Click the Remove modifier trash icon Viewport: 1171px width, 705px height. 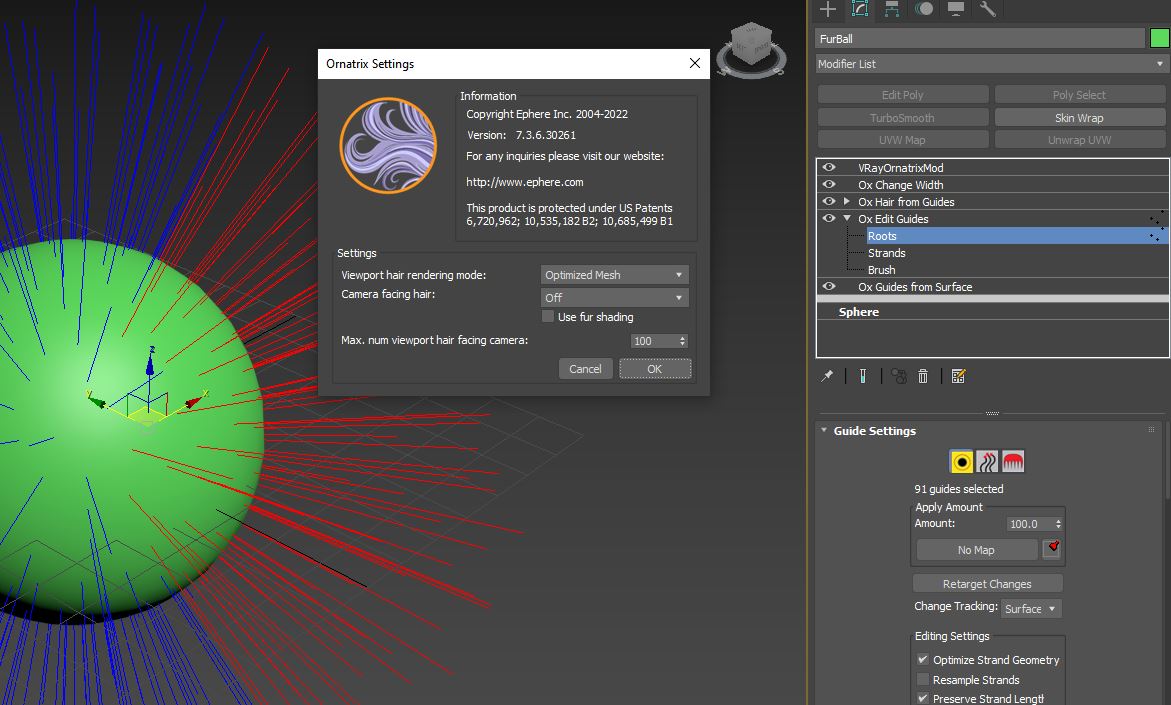pyautogui.click(x=923, y=376)
